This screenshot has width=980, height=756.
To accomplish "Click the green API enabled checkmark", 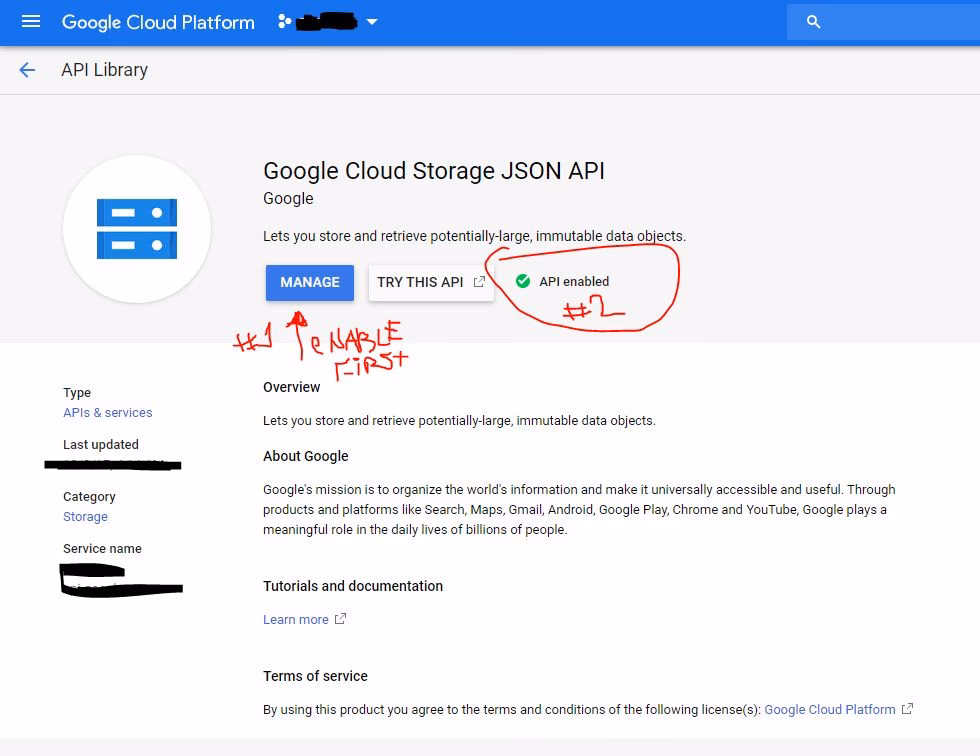I will point(523,282).
